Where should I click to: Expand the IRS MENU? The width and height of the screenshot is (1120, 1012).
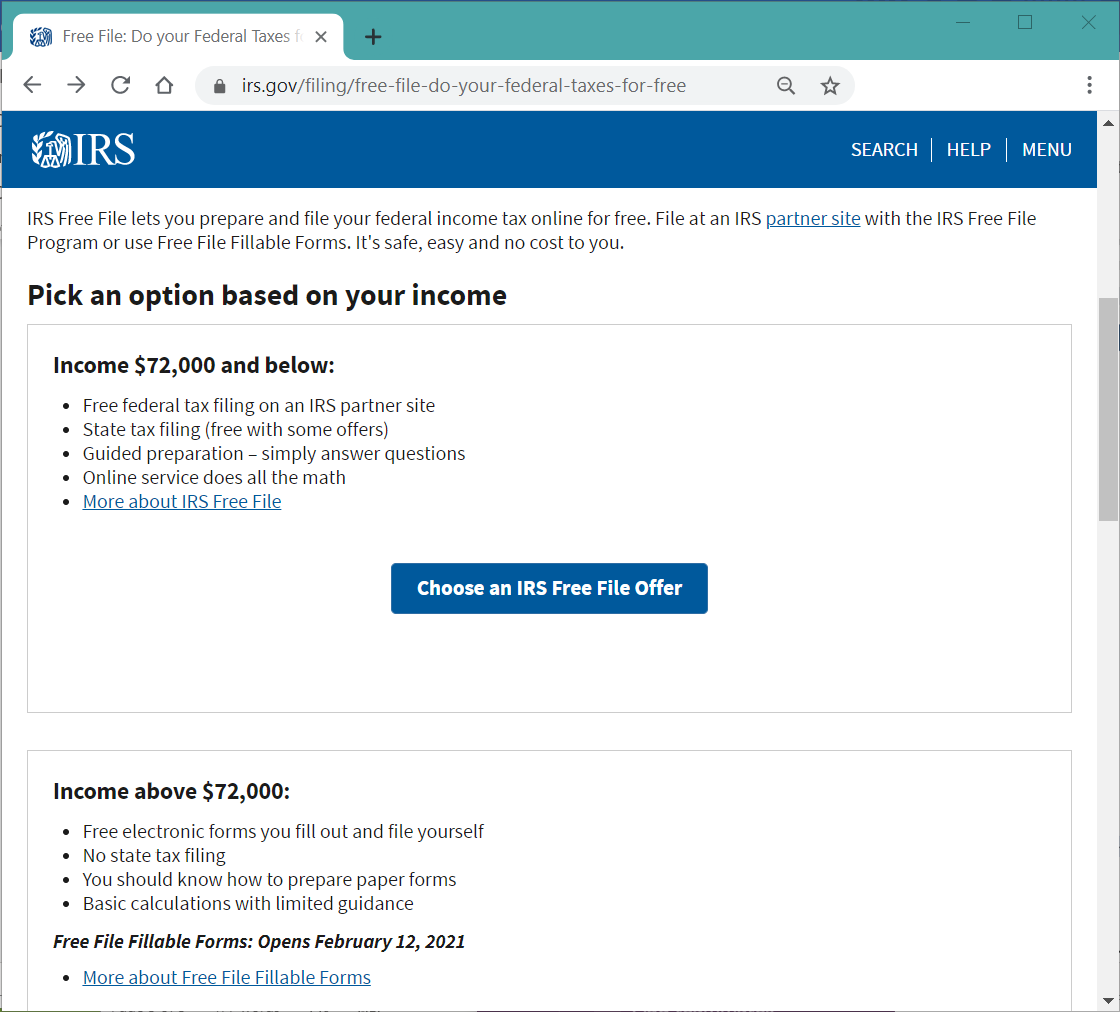coord(1046,150)
